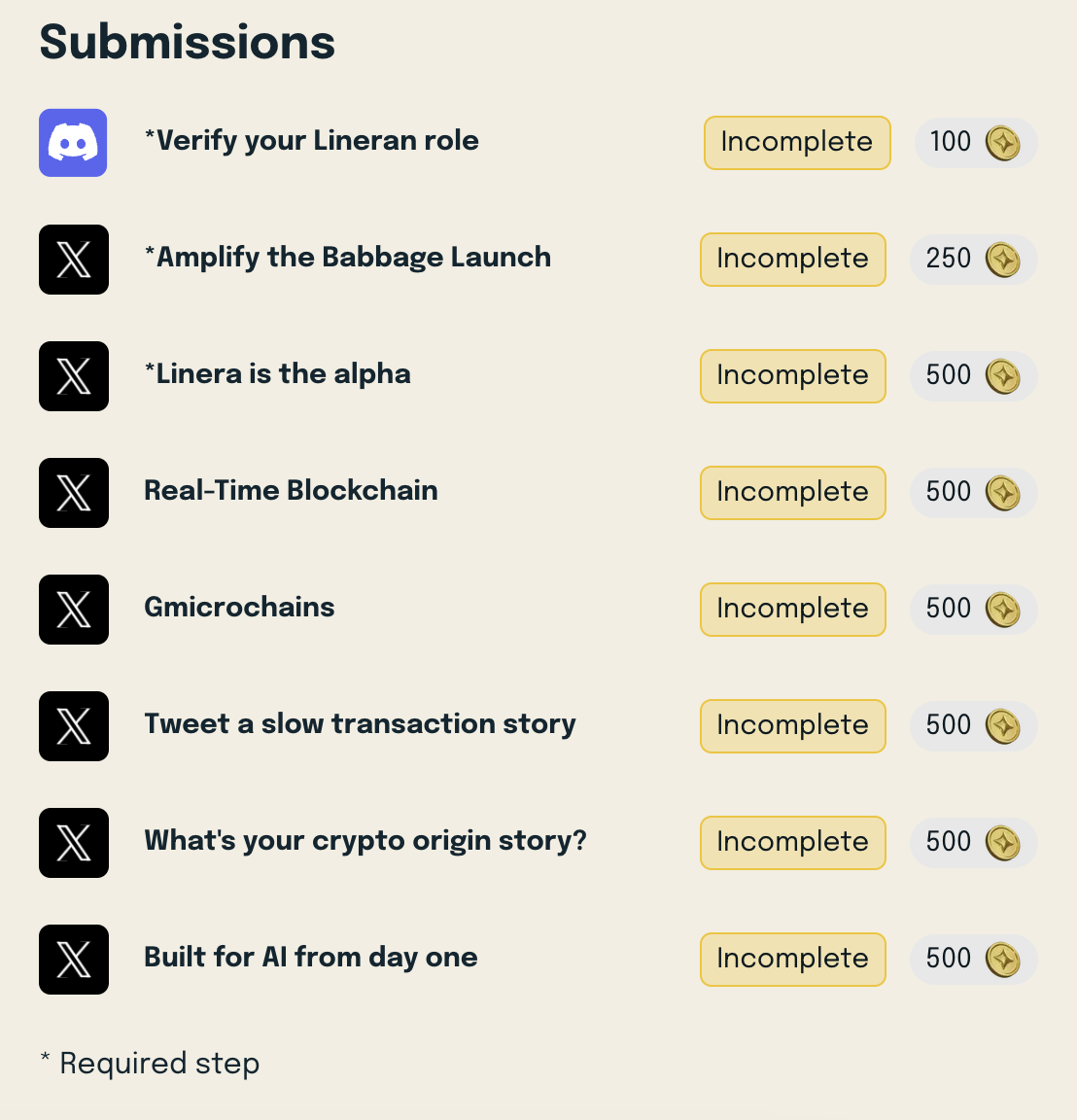Click Incomplete badge for Real-Time Blockchain
Image resolution: width=1077 pixels, height=1120 pixels.
coord(793,493)
